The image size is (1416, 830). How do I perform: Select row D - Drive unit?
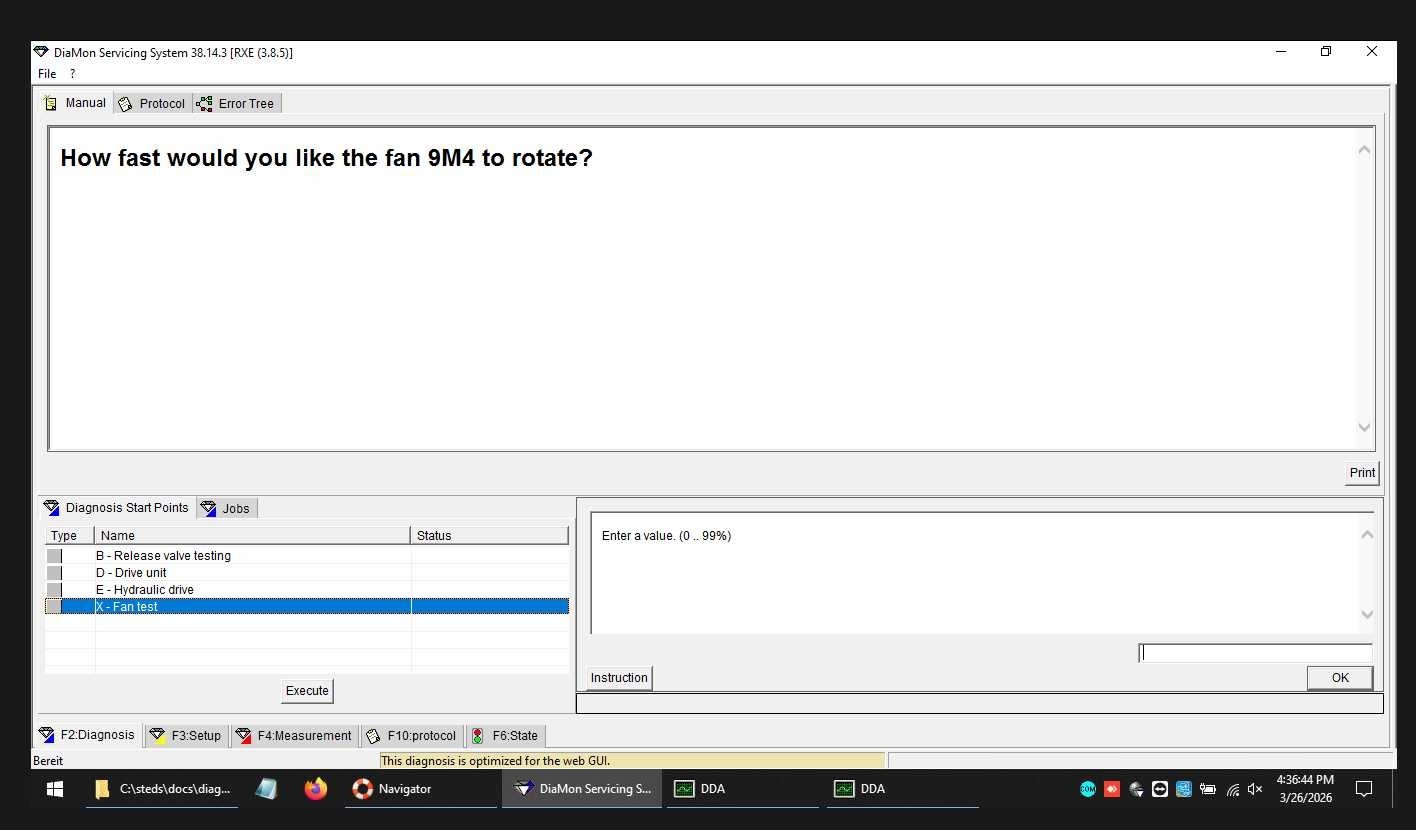click(x=306, y=573)
